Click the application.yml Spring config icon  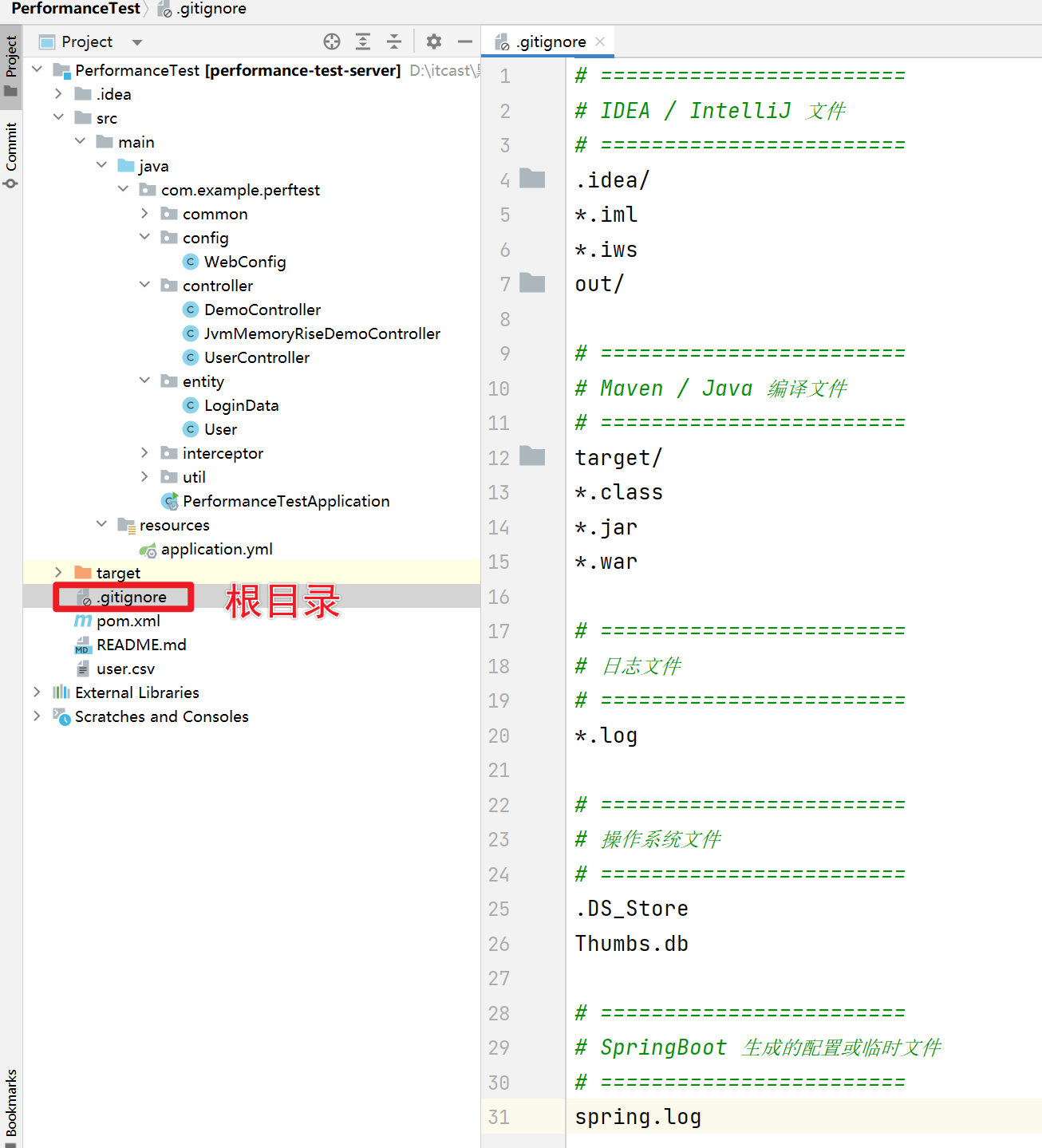[148, 550]
